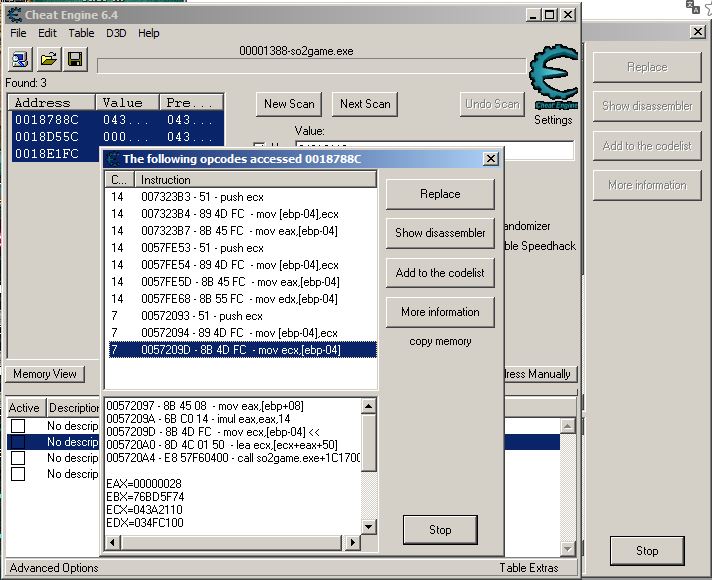Screen dimensions: 712x580
Task: Click the open process icon
Action: [x=21, y=60]
